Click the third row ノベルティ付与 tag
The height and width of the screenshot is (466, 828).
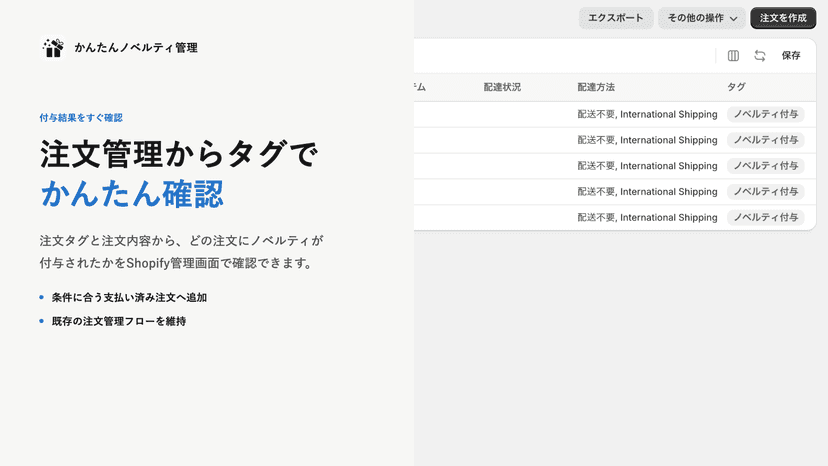(x=766, y=166)
